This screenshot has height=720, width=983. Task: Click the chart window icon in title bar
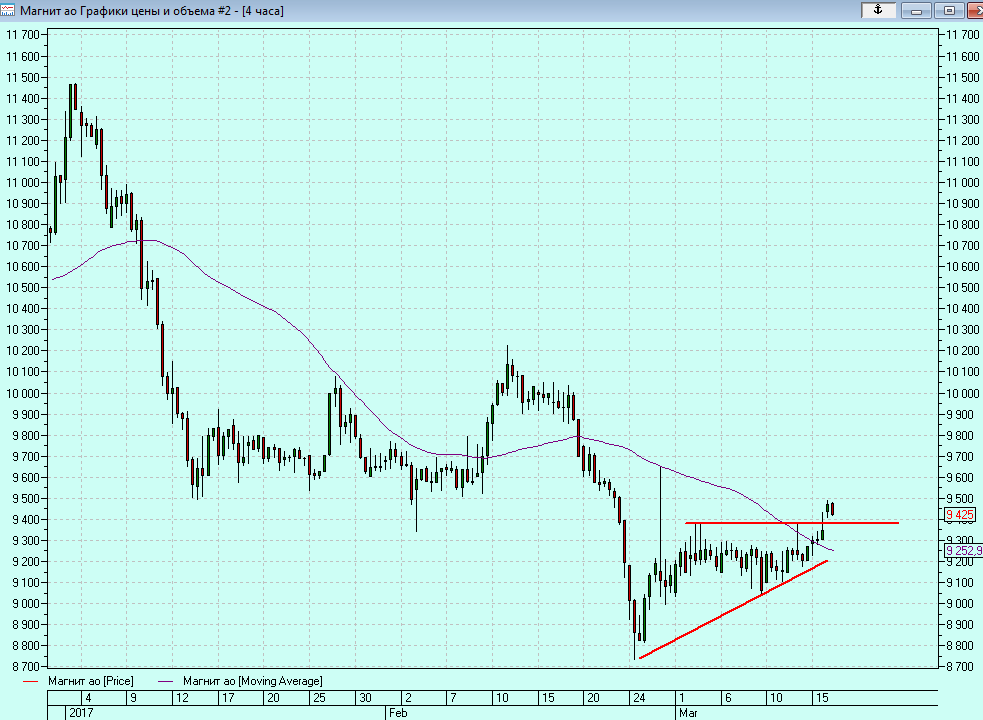[x=8, y=10]
